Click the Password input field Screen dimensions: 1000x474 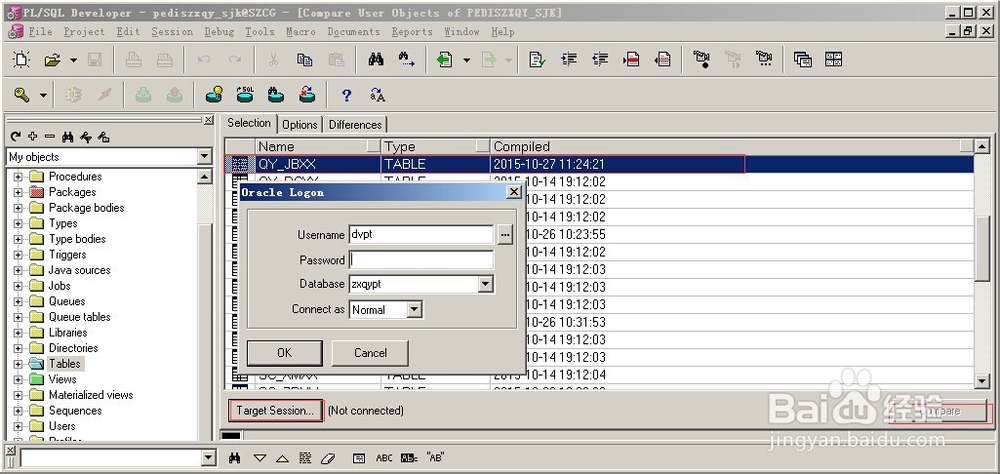tap(422, 260)
